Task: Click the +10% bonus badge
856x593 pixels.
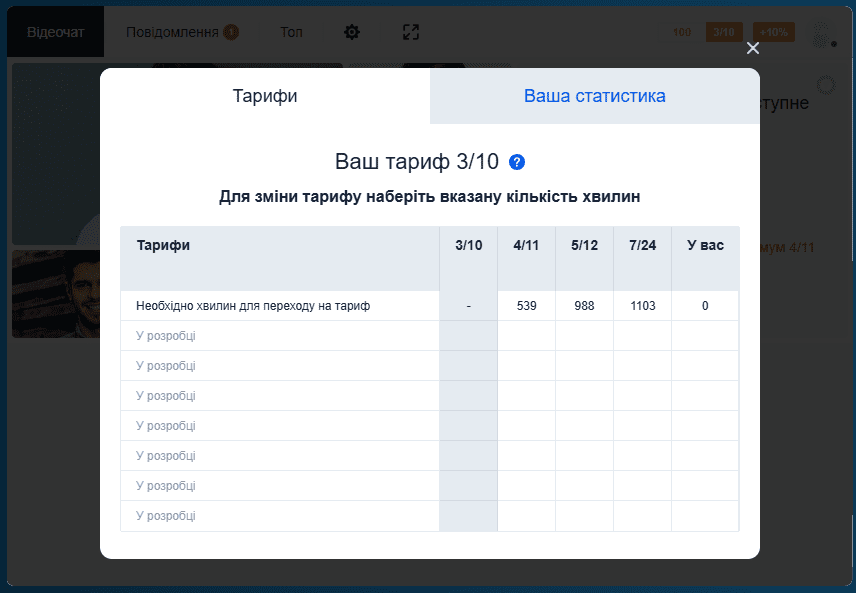Action: pos(772,31)
